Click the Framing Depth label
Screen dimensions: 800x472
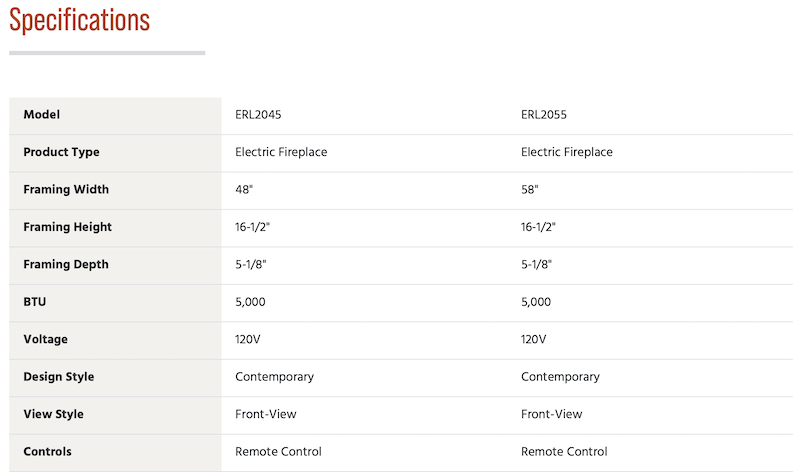coord(66,264)
